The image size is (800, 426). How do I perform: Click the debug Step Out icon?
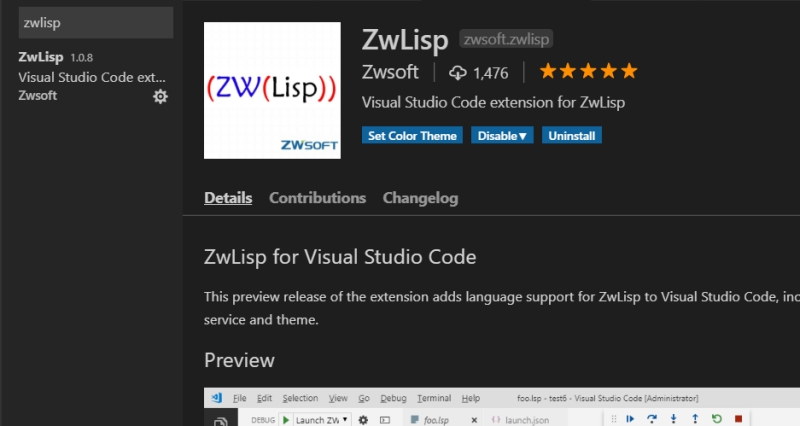(695, 419)
